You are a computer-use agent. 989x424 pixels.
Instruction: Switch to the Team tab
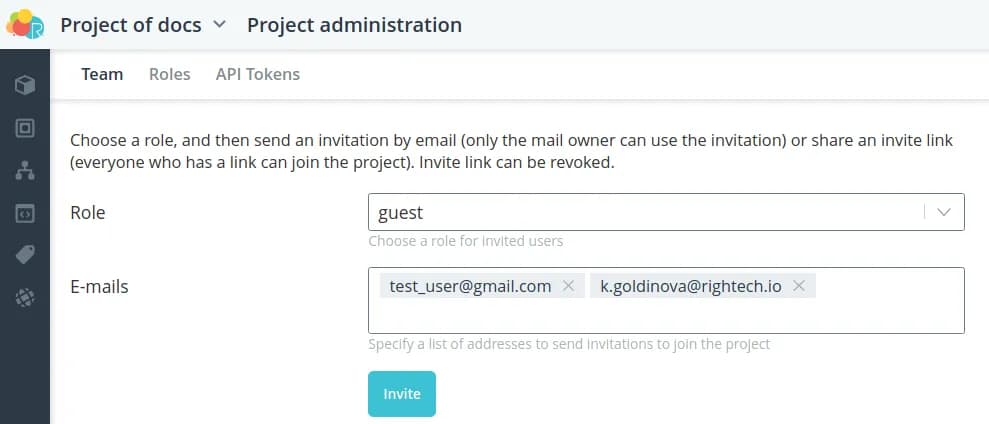pos(102,74)
